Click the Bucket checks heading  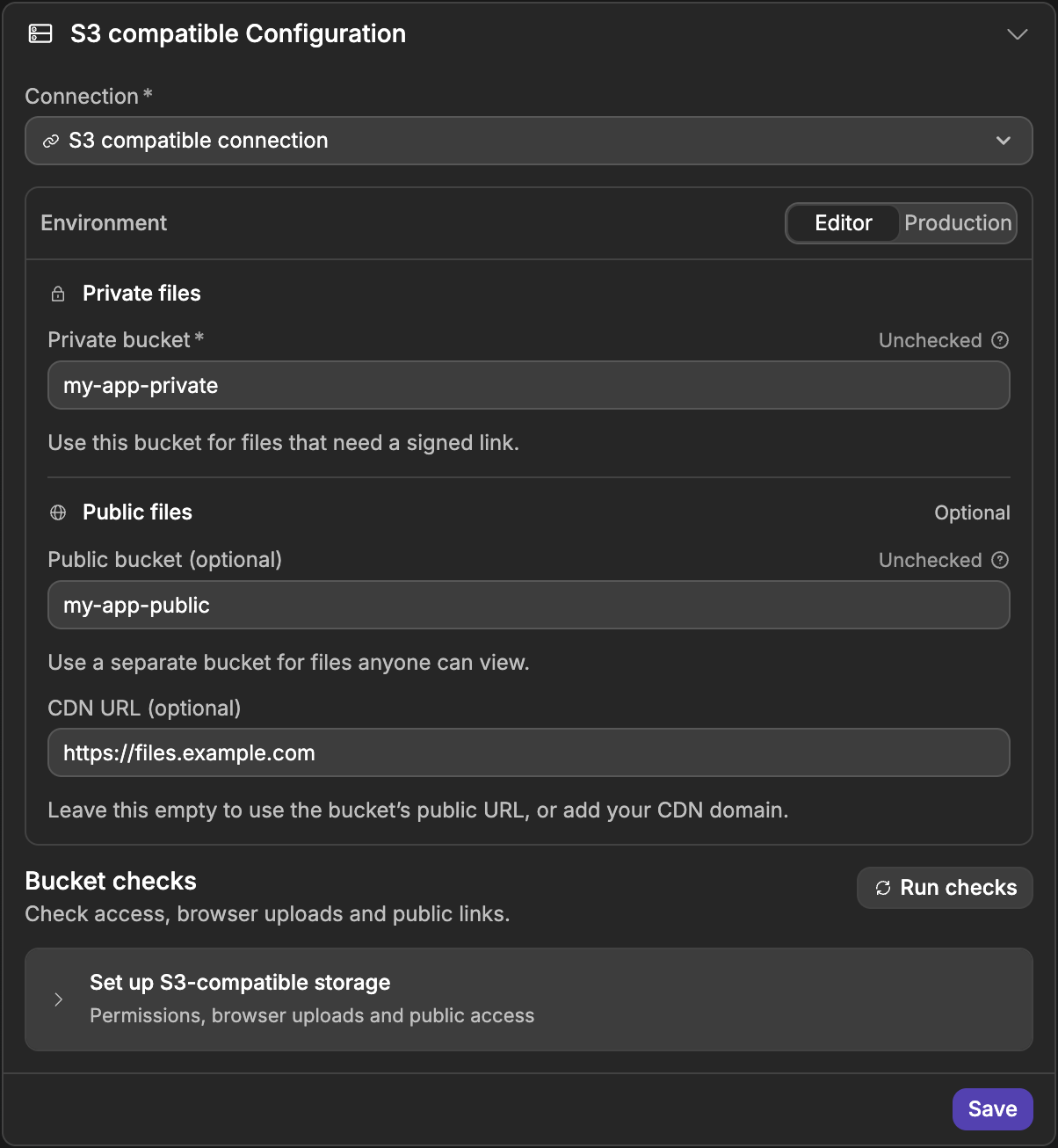click(111, 881)
